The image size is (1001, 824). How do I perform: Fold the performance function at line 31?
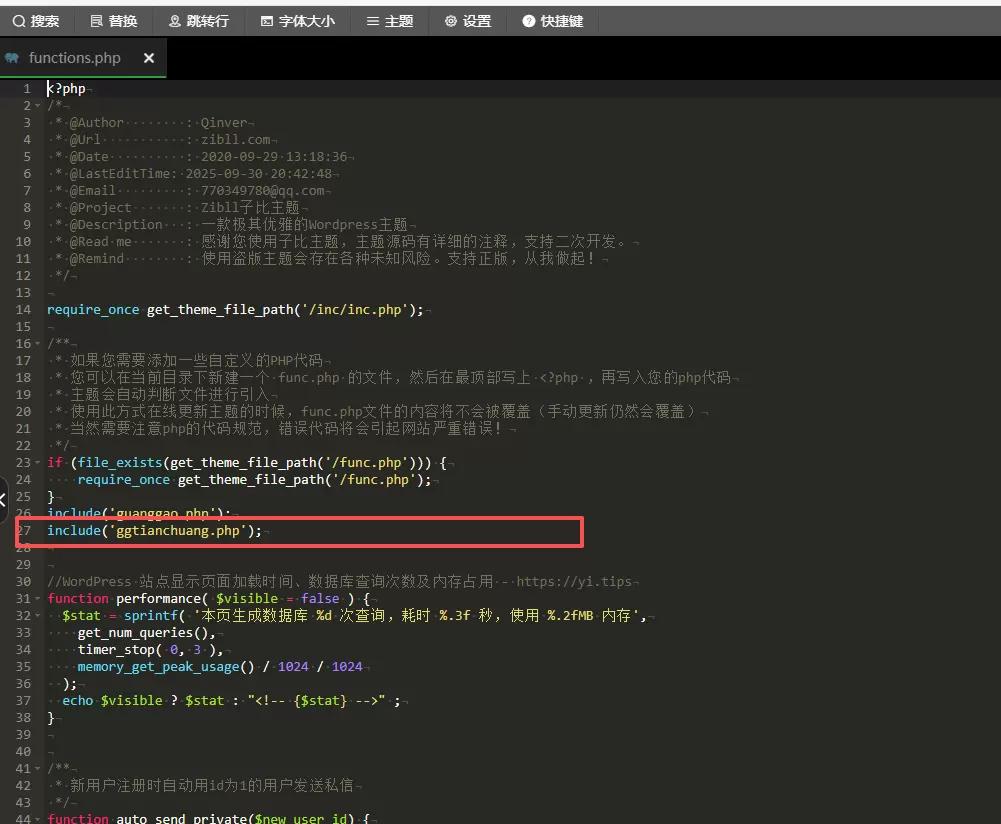coord(38,599)
